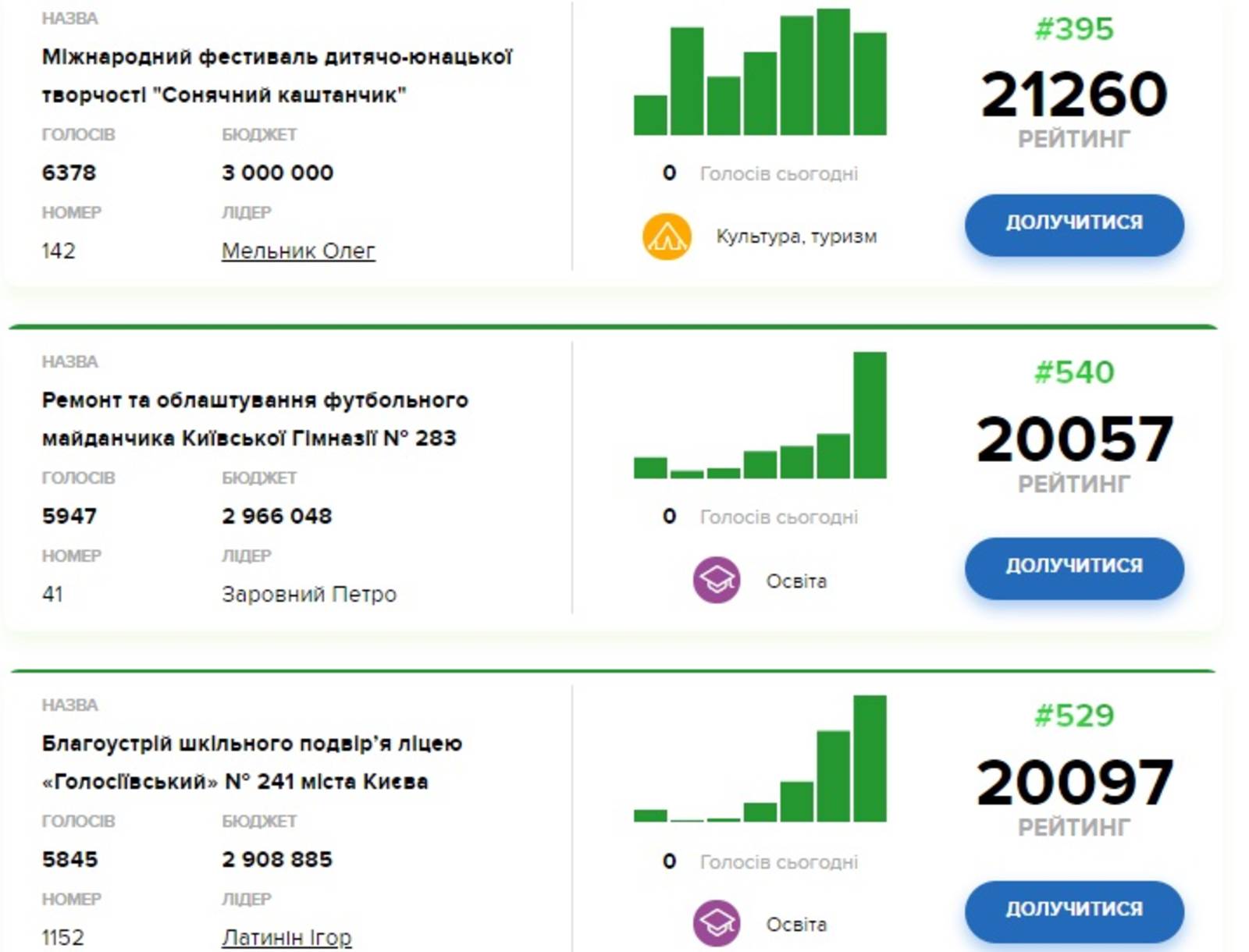The height and width of the screenshot is (952, 1249).
Task: Open the Ремонт та облаштування футбольного майданчика title
Action: coord(255,419)
